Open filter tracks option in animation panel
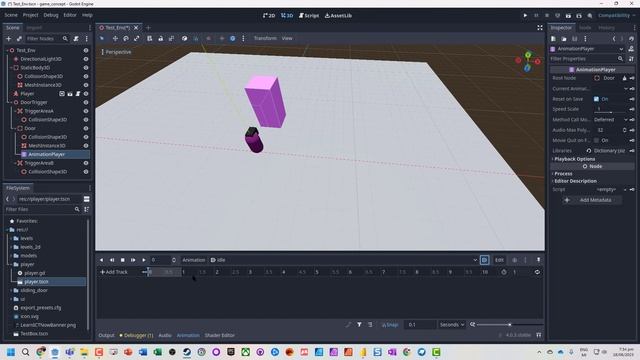Image resolution: width=640 pixels, height=360 pixels. click(x=359, y=325)
